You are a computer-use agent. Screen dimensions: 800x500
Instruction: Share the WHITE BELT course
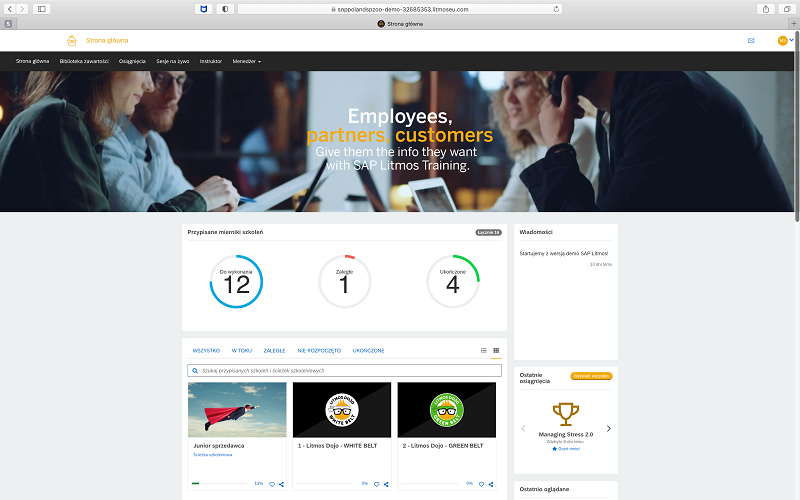[x=386, y=484]
